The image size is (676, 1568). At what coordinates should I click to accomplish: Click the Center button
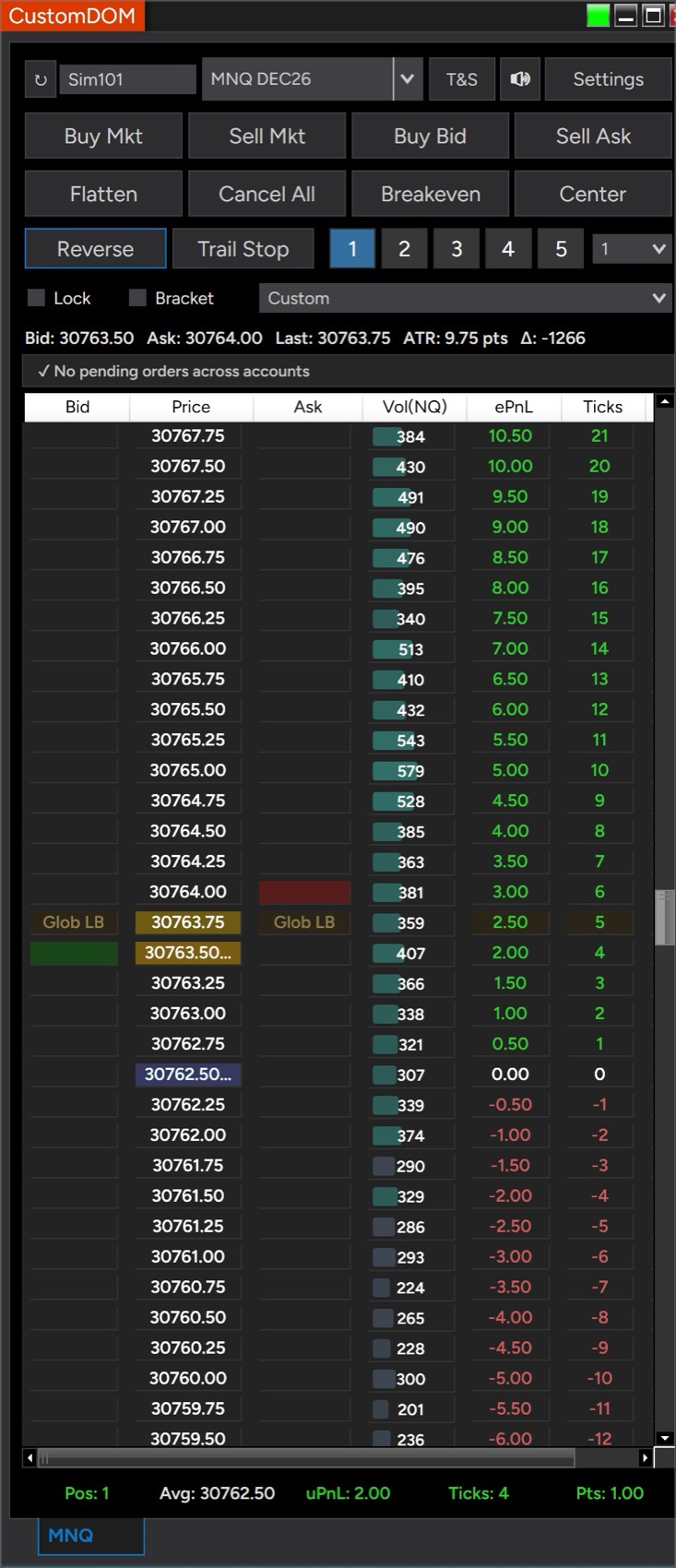593,194
